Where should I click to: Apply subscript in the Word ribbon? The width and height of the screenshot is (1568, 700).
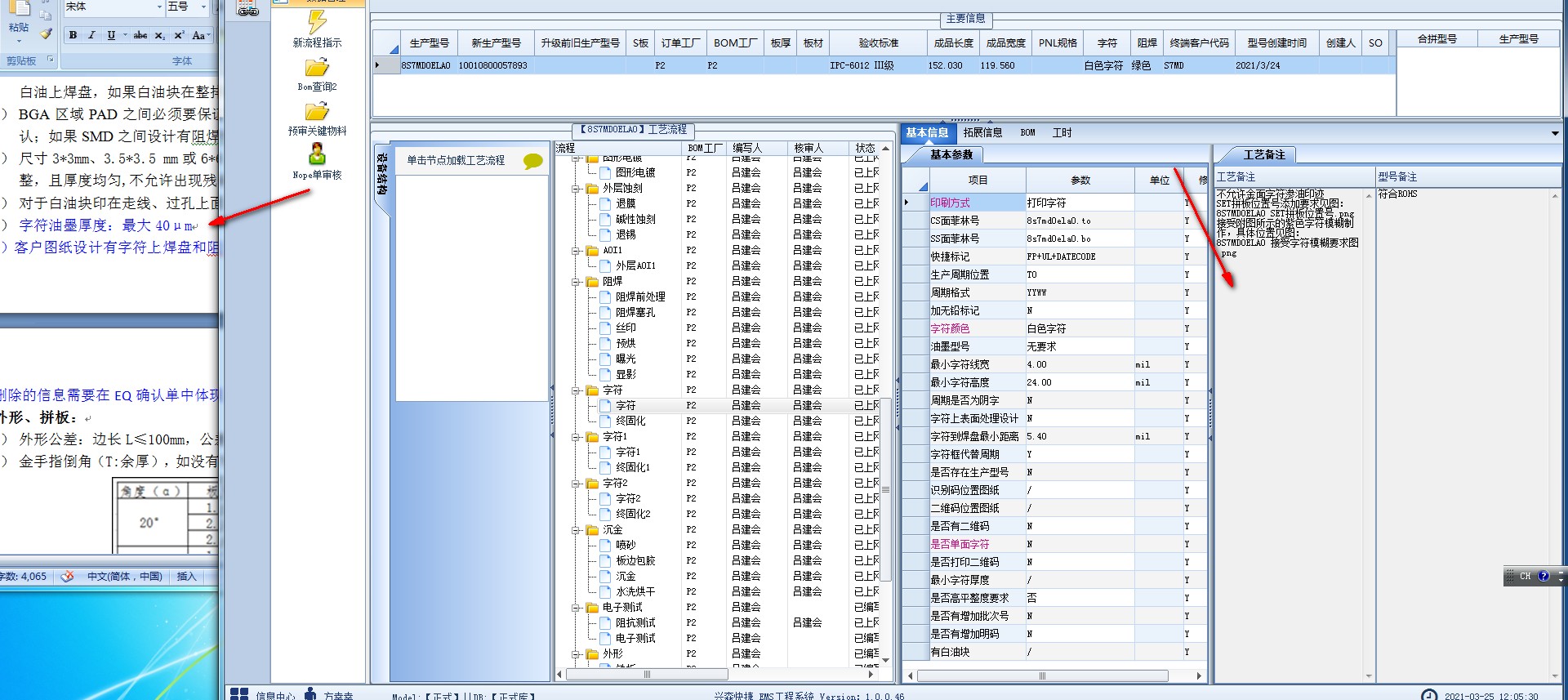pyautogui.click(x=160, y=35)
